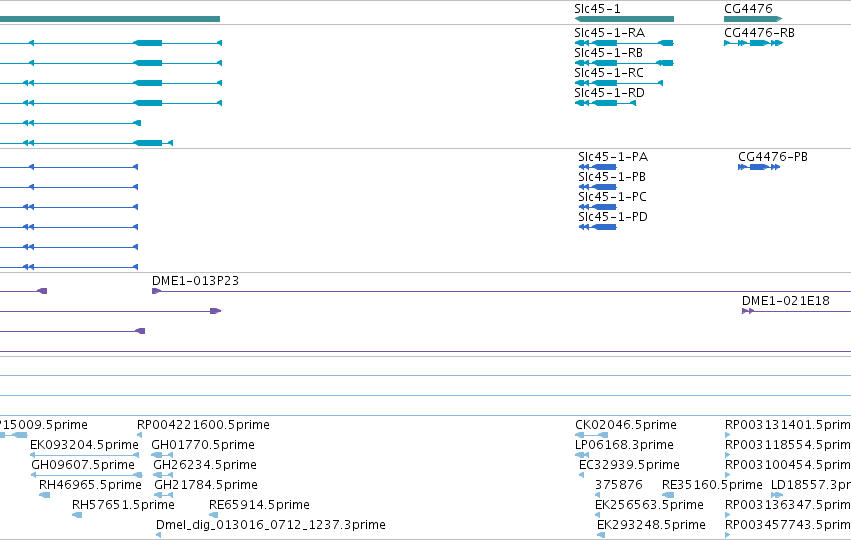
Task: Click the Dmel_dig_013016_0712_1237.3prime label
Action: tap(271, 525)
